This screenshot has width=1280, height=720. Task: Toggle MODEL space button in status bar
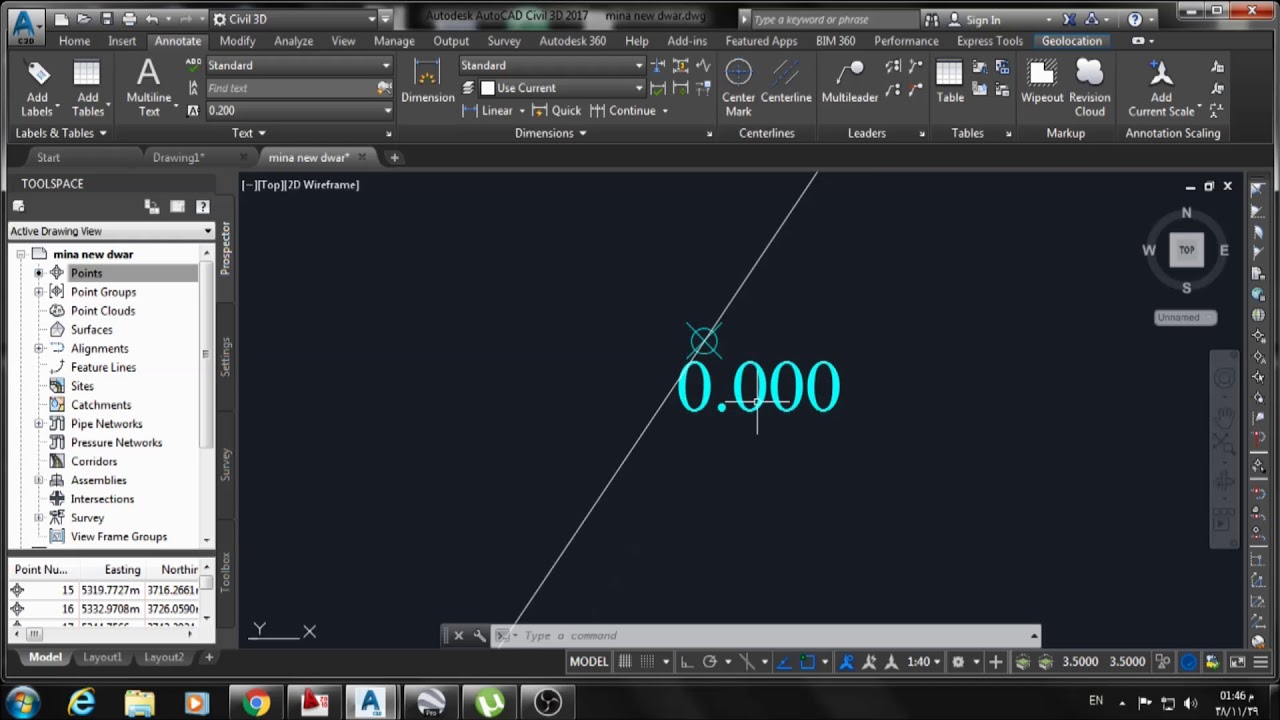[x=588, y=662]
